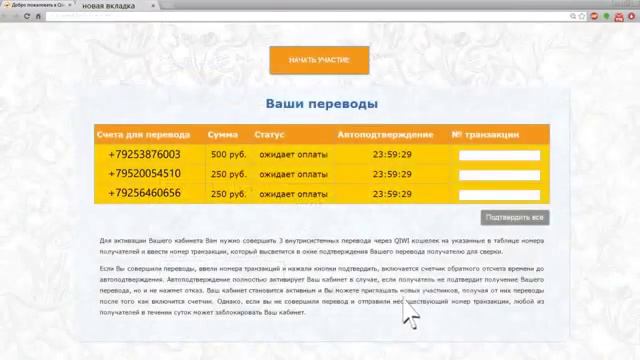Viewport: 640px width, 360px height.
Task: Click the 'Автоподтверждение' column header
Action: 385,135
